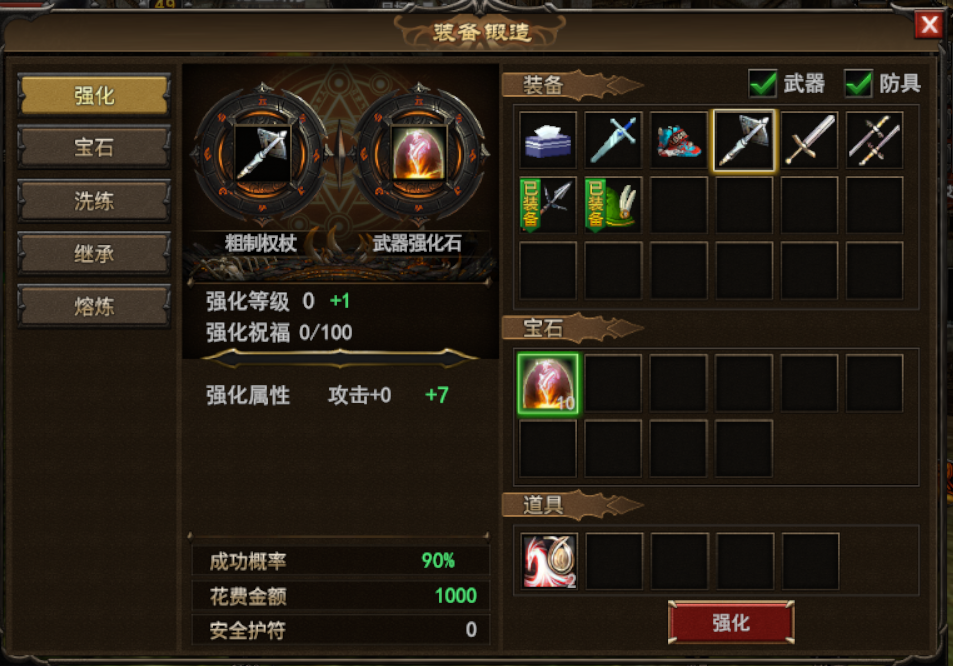
Task: Toggle the 武器 weapon filter checkbox
Action: point(762,83)
